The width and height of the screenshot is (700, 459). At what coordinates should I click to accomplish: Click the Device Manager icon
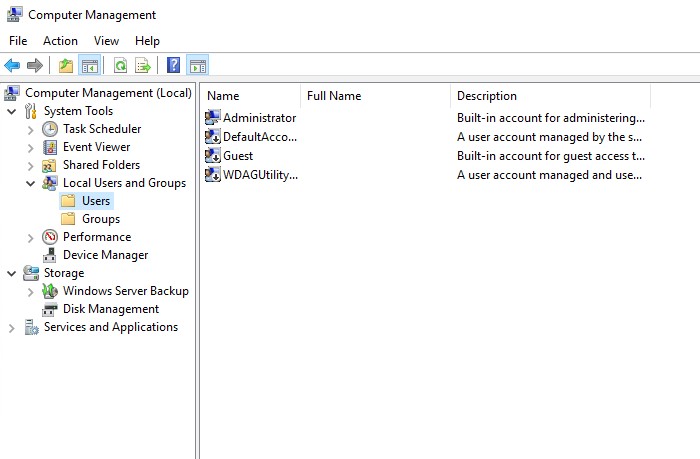50,255
